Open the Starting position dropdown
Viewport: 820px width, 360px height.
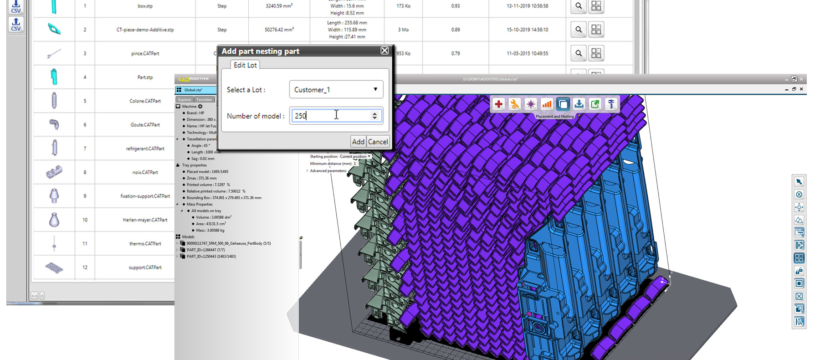pos(355,156)
